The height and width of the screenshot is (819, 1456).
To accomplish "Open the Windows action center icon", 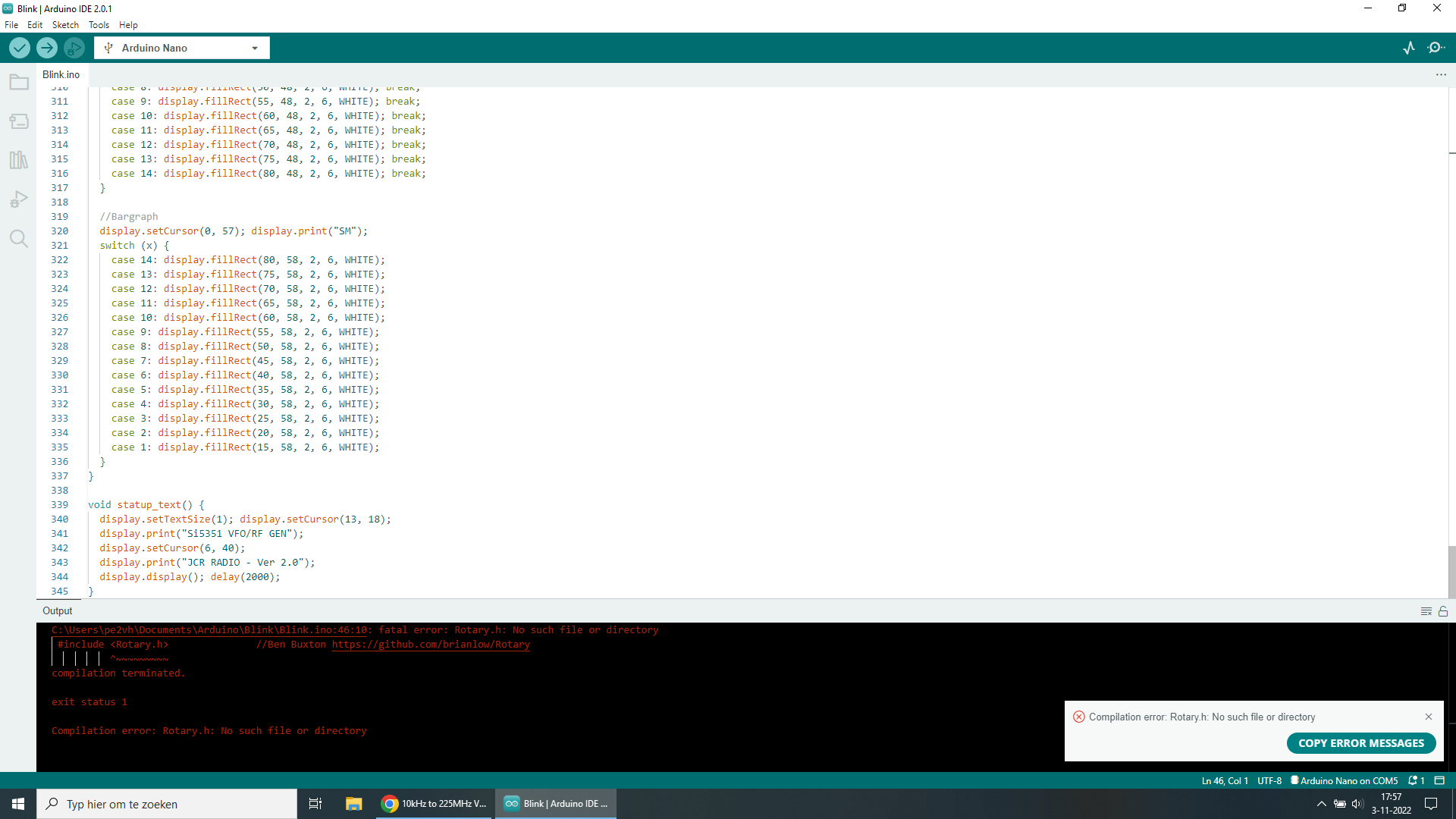I will coord(1431,804).
